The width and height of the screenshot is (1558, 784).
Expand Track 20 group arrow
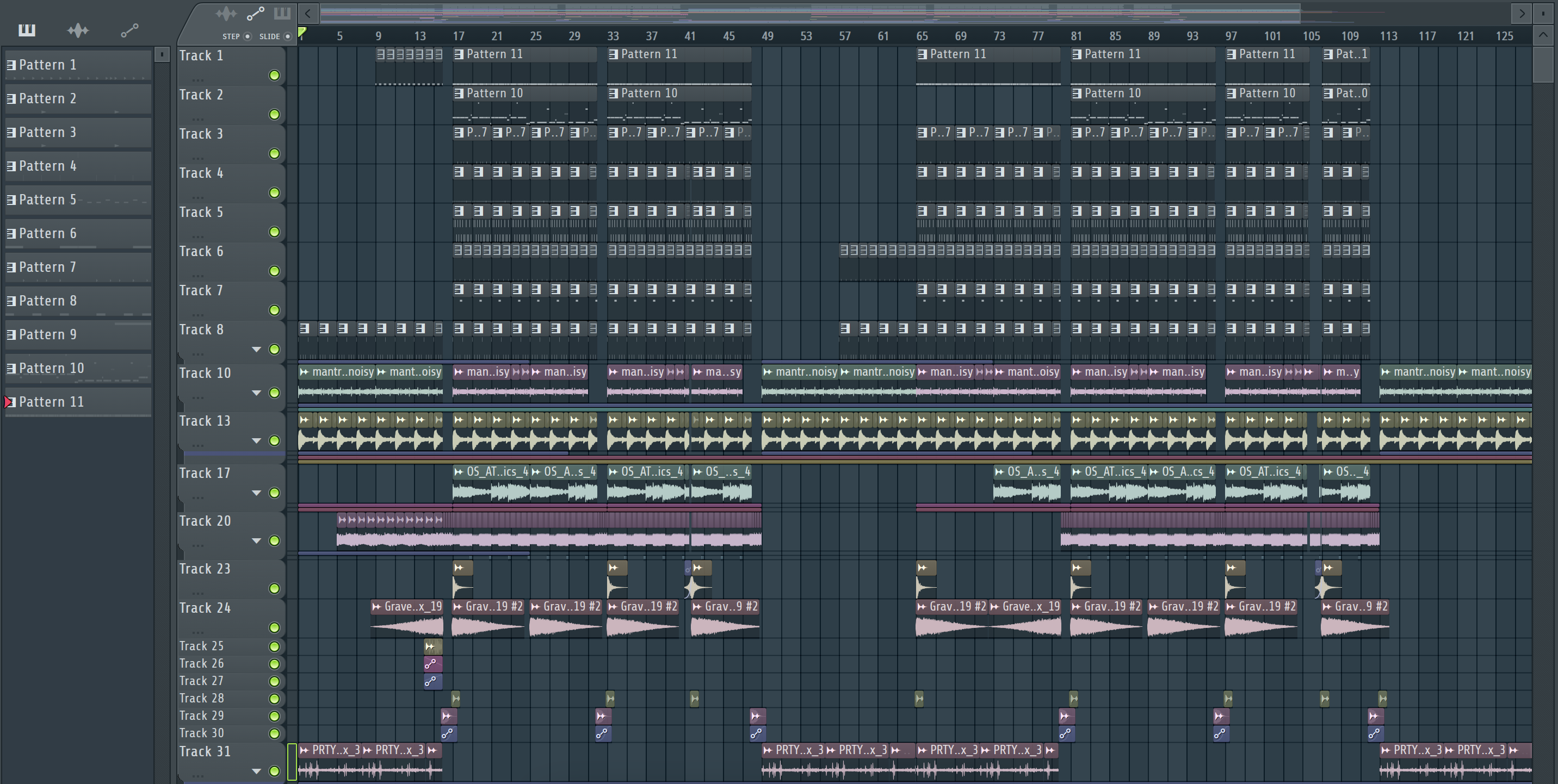coord(256,540)
